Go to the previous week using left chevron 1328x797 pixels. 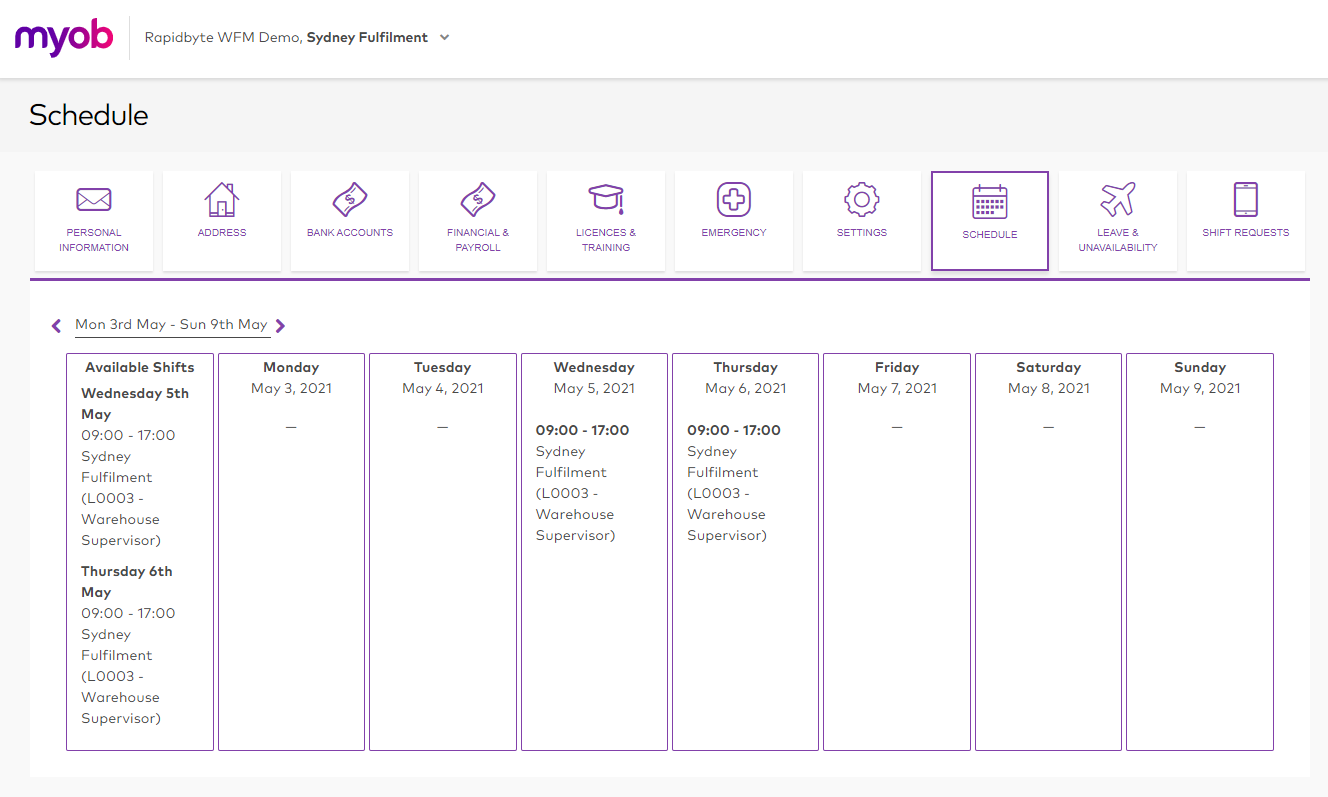pyautogui.click(x=57, y=325)
